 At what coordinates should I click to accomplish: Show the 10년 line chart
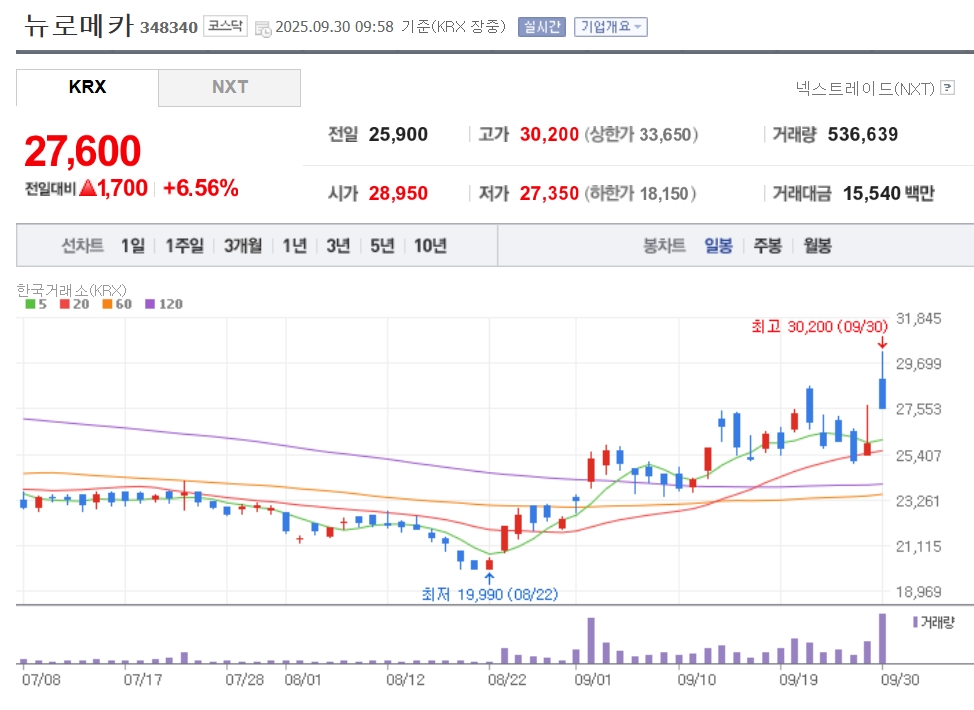click(x=430, y=245)
